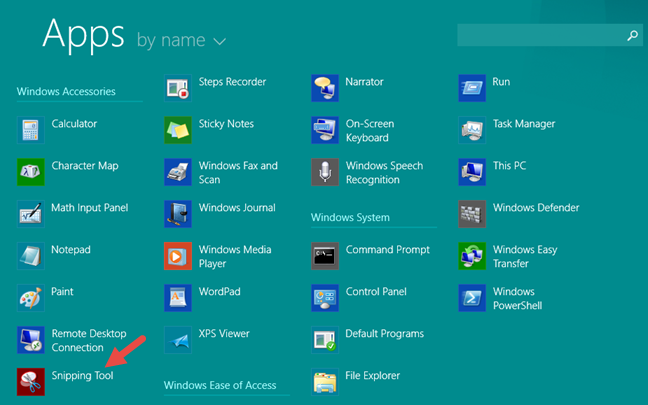Click the magnifying glass search button
The height and width of the screenshot is (405, 648).
[632, 36]
